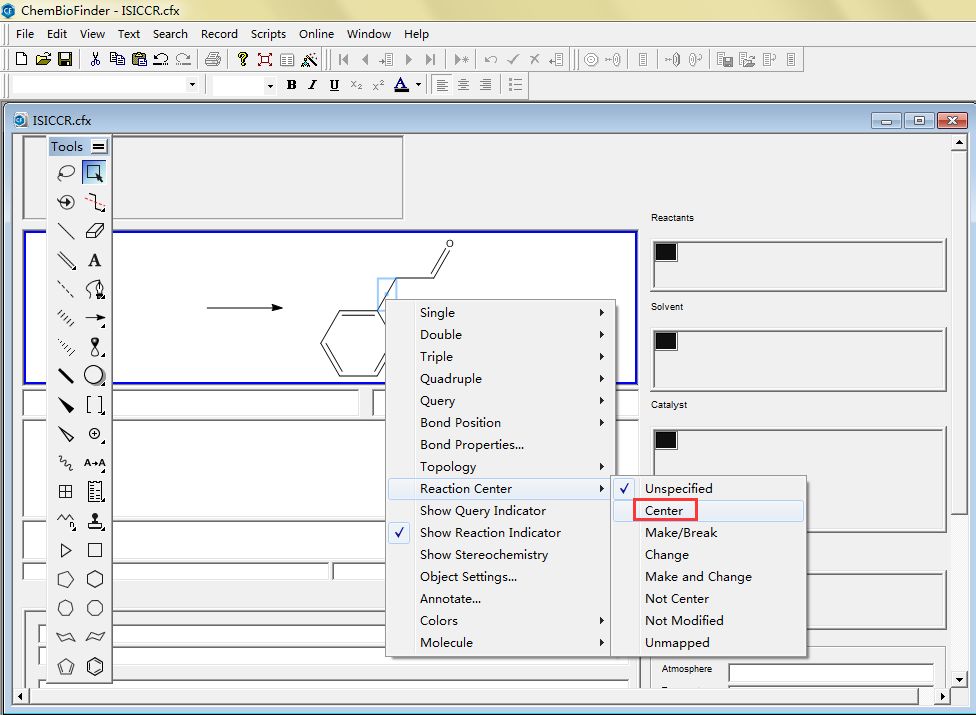
Task: Click the Atmosphere input field
Action: (x=831, y=672)
